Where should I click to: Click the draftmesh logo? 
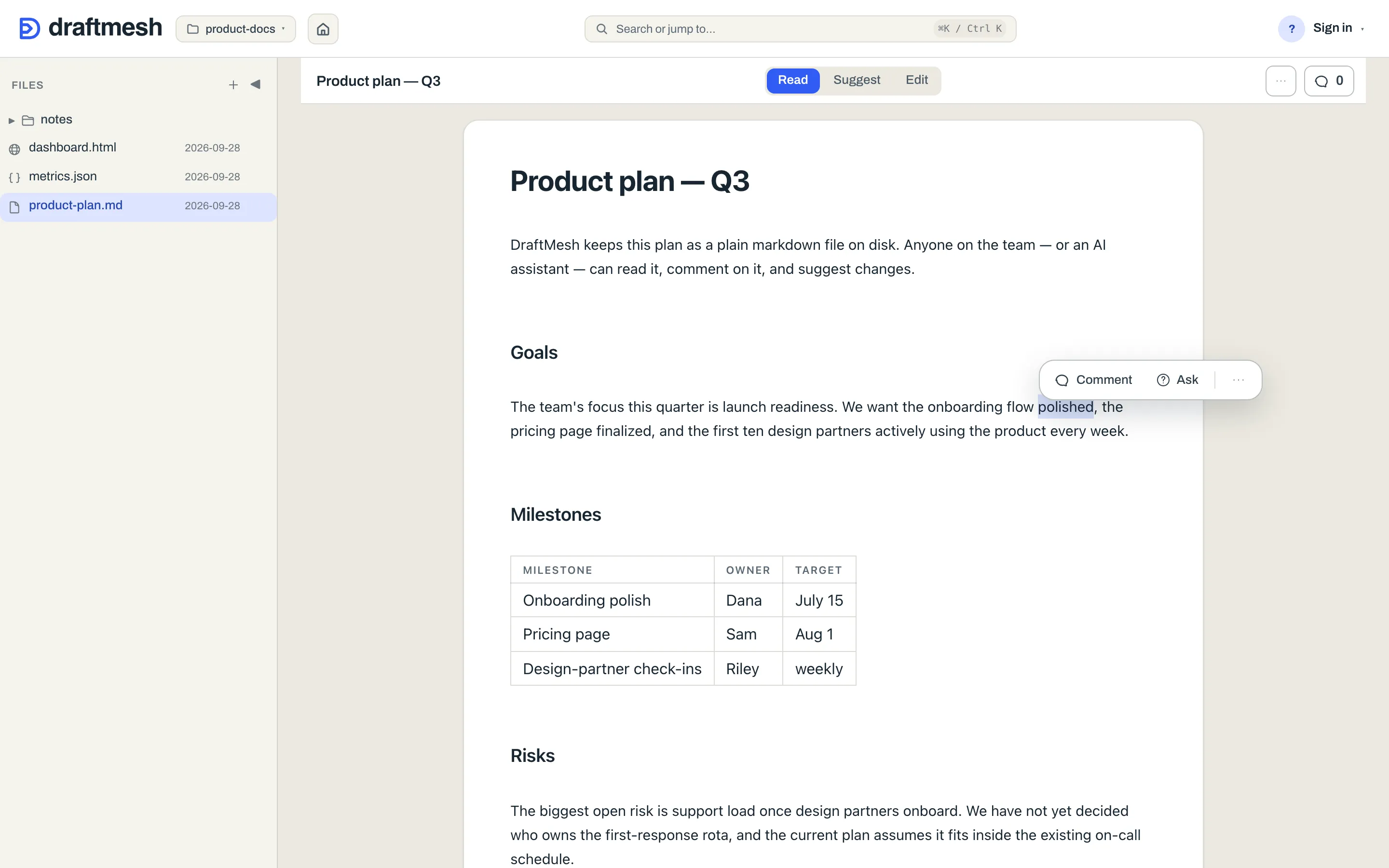90,28
